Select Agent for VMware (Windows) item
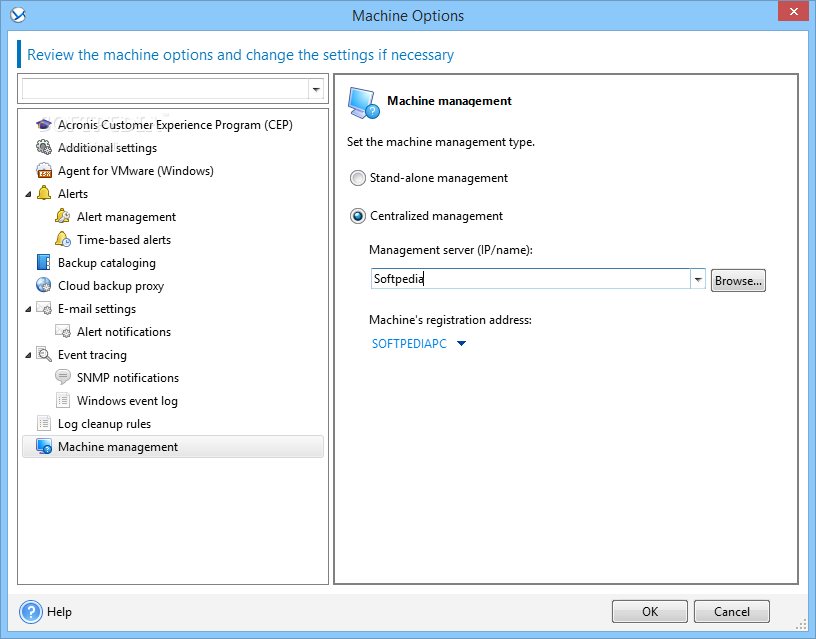Screen dimensions: 816x639 click(136, 171)
